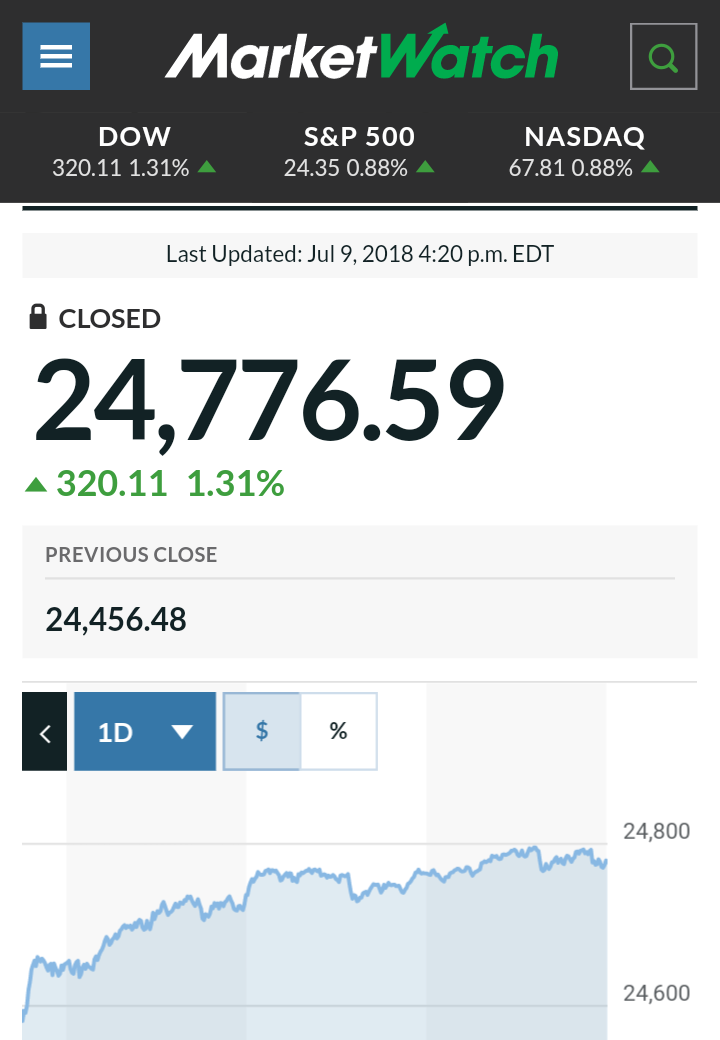This screenshot has height=1040, width=720.
Task: Open the 1D time range dropdown
Action: 145,731
